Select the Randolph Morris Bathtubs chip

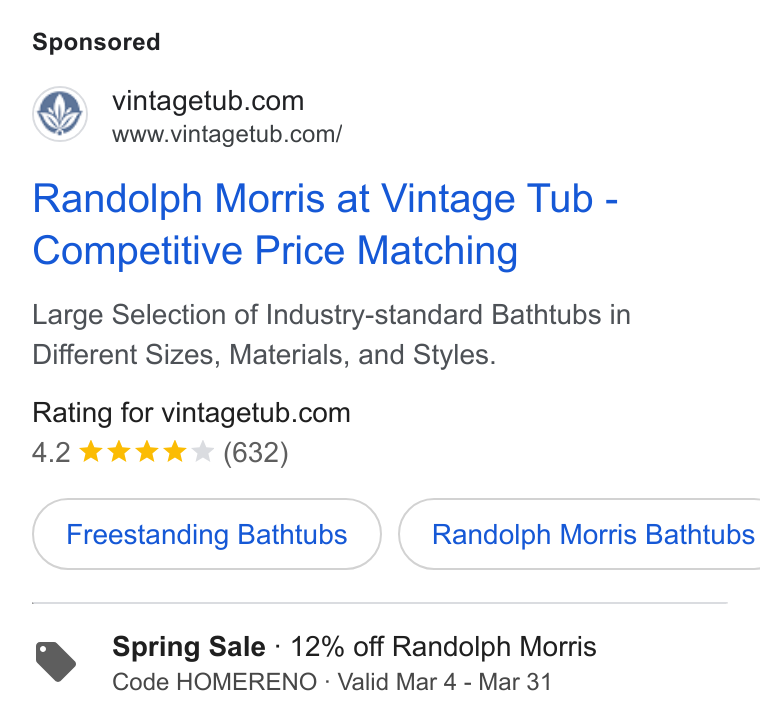pos(579,534)
